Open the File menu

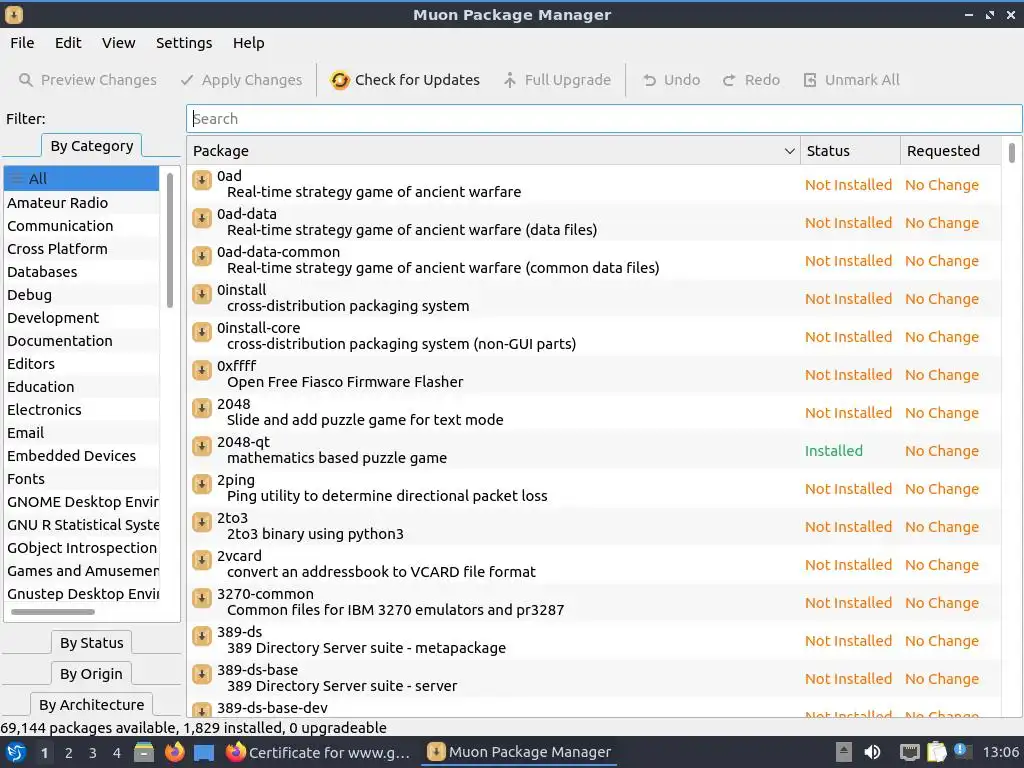point(22,42)
